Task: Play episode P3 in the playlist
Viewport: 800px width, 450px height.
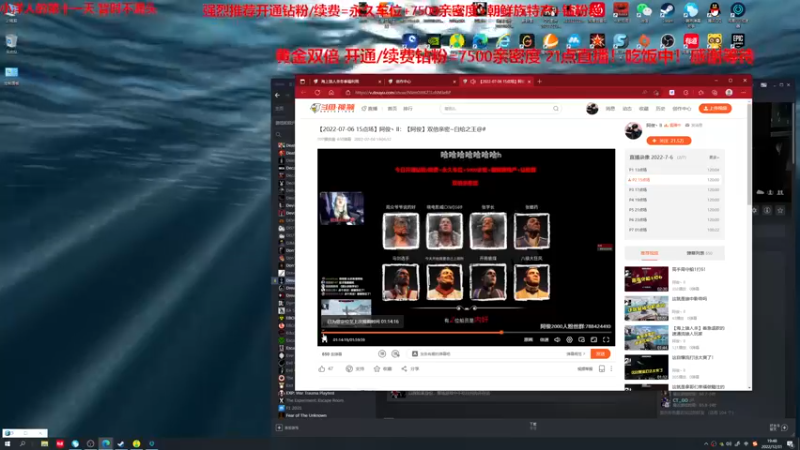Action: click(x=673, y=190)
